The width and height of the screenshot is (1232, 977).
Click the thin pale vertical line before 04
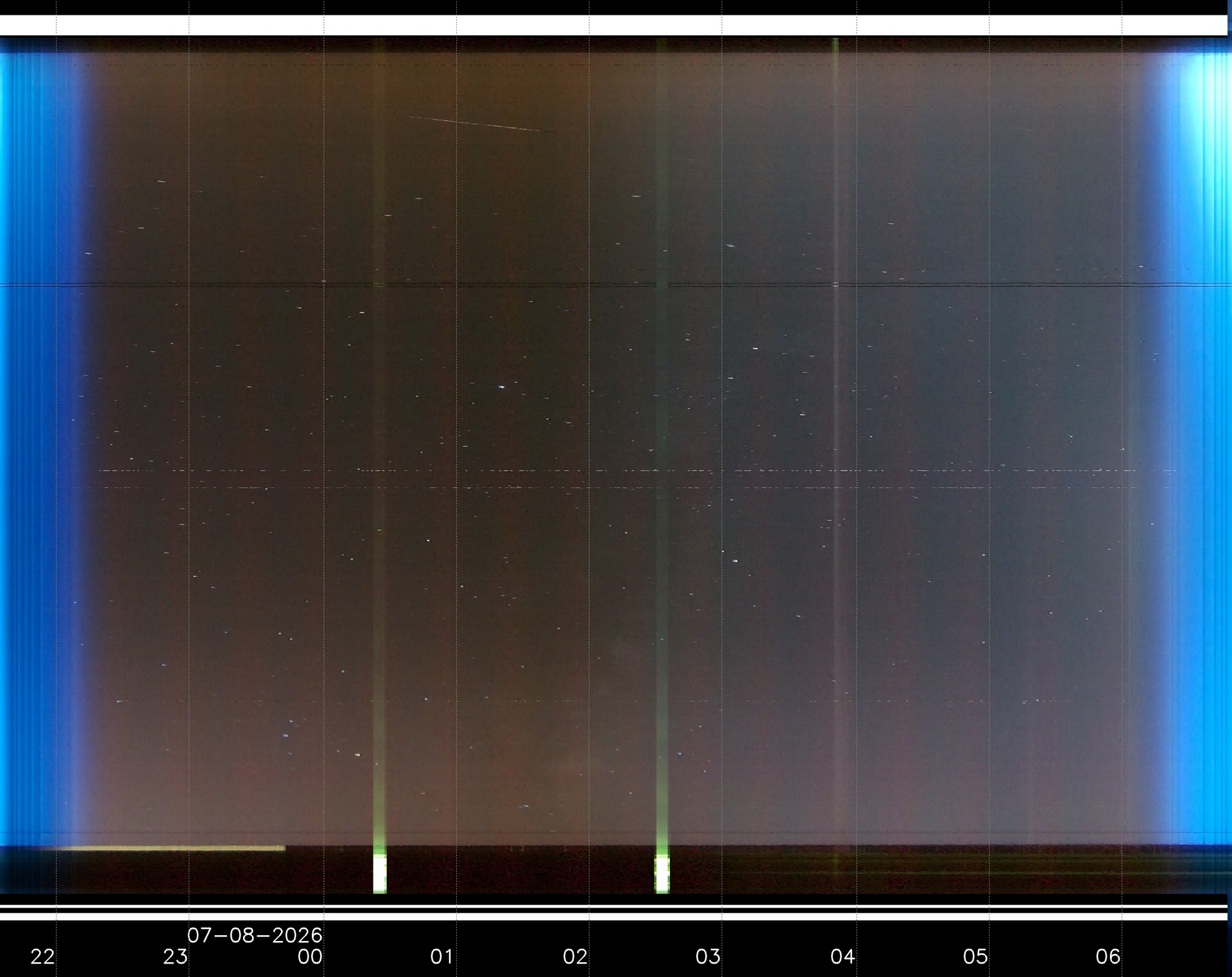pos(835,443)
